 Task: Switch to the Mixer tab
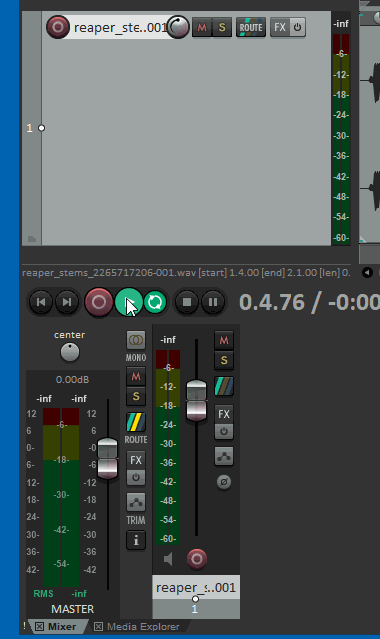(x=62, y=626)
